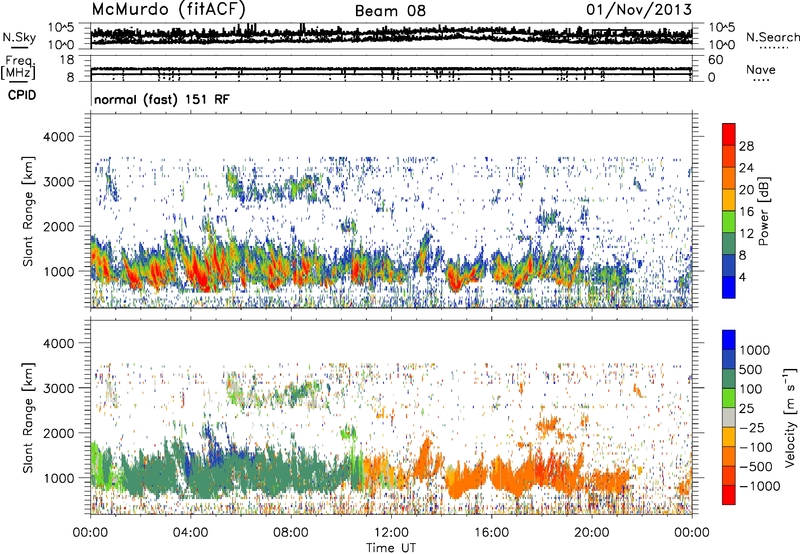The height and width of the screenshot is (554, 800).
Task: Click the "Time UT" axis title
Action: coord(391,548)
